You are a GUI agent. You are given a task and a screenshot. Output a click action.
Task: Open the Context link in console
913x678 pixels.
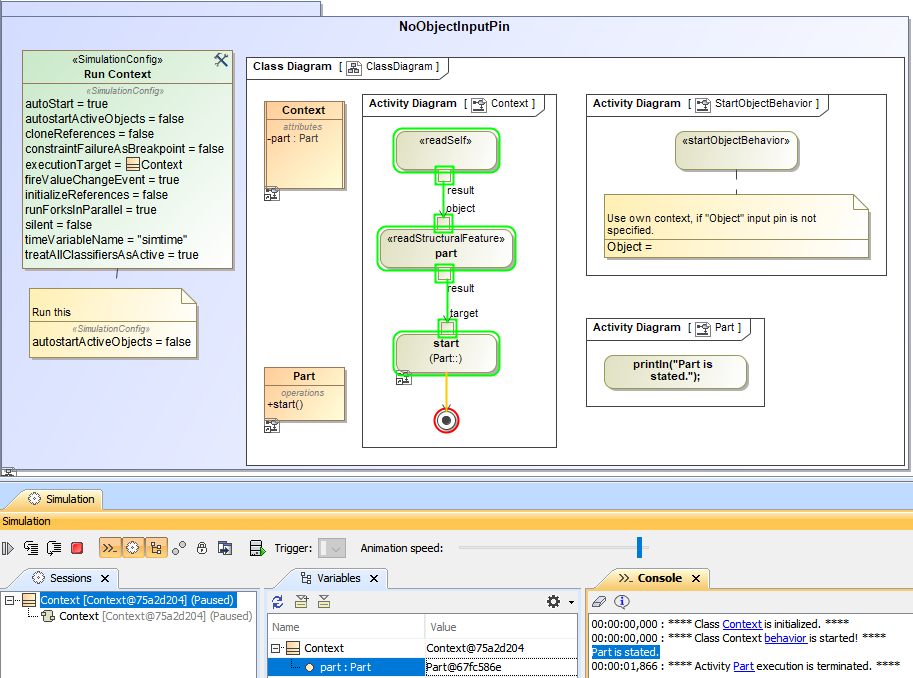click(x=742, y=624)
